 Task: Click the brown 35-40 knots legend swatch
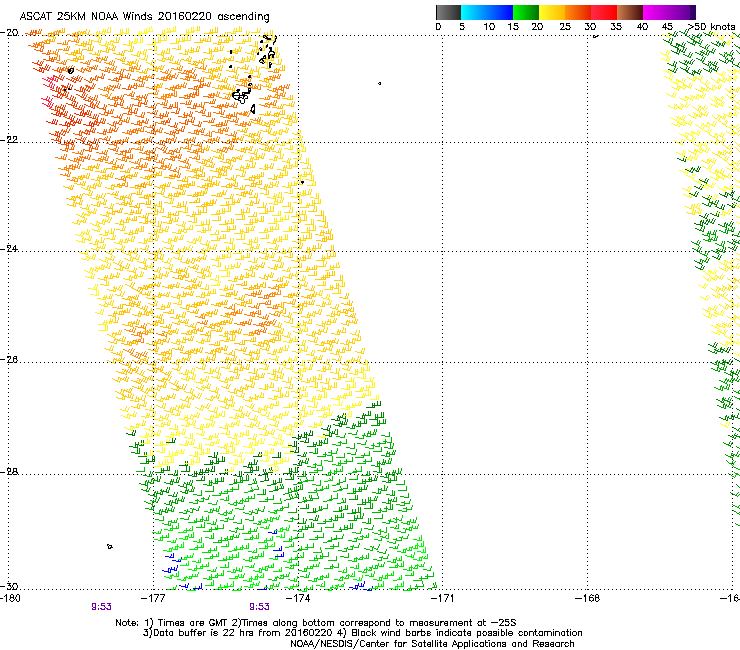630,12
